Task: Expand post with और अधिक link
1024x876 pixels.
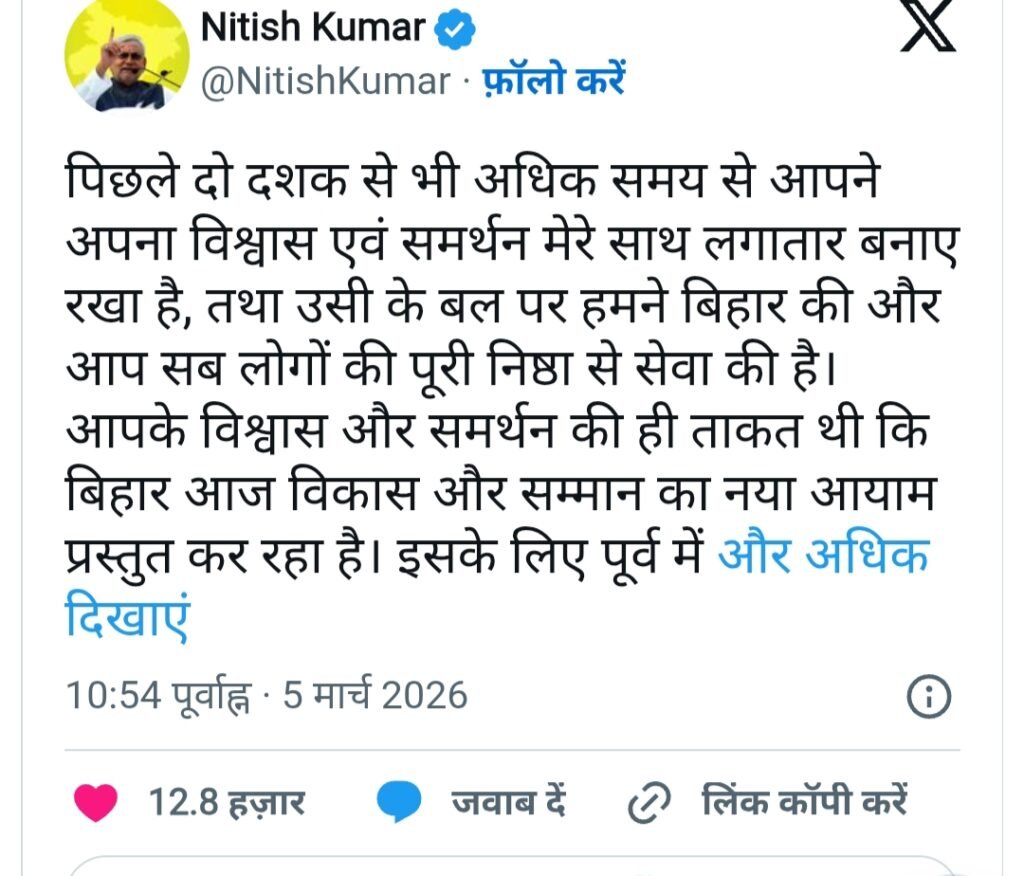Action: click(x=822, y=555)
